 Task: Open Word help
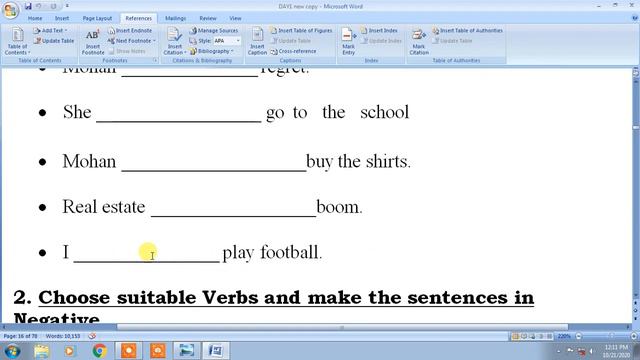point(635,18)
